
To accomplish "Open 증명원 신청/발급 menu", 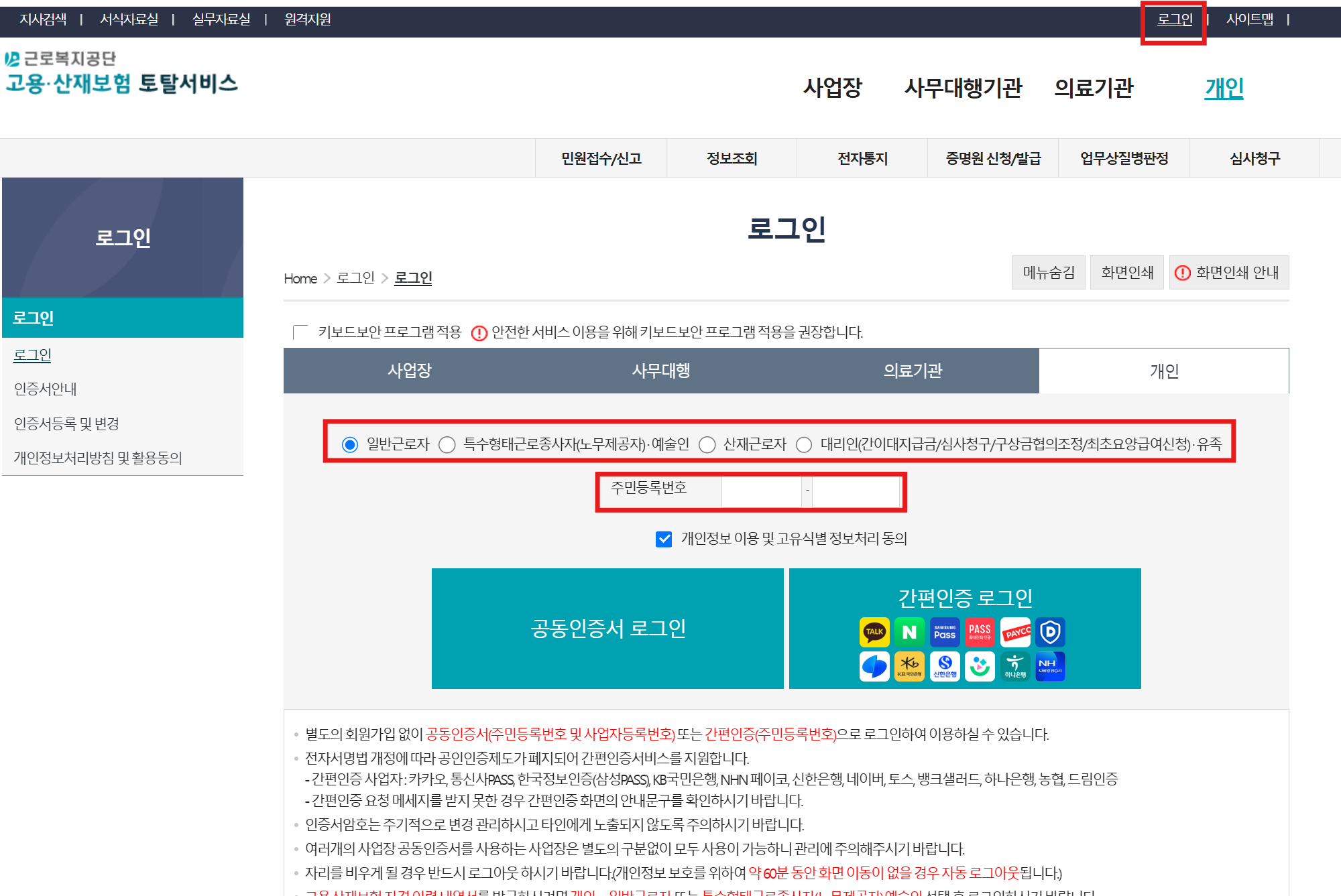I will (x=993, y=158).
